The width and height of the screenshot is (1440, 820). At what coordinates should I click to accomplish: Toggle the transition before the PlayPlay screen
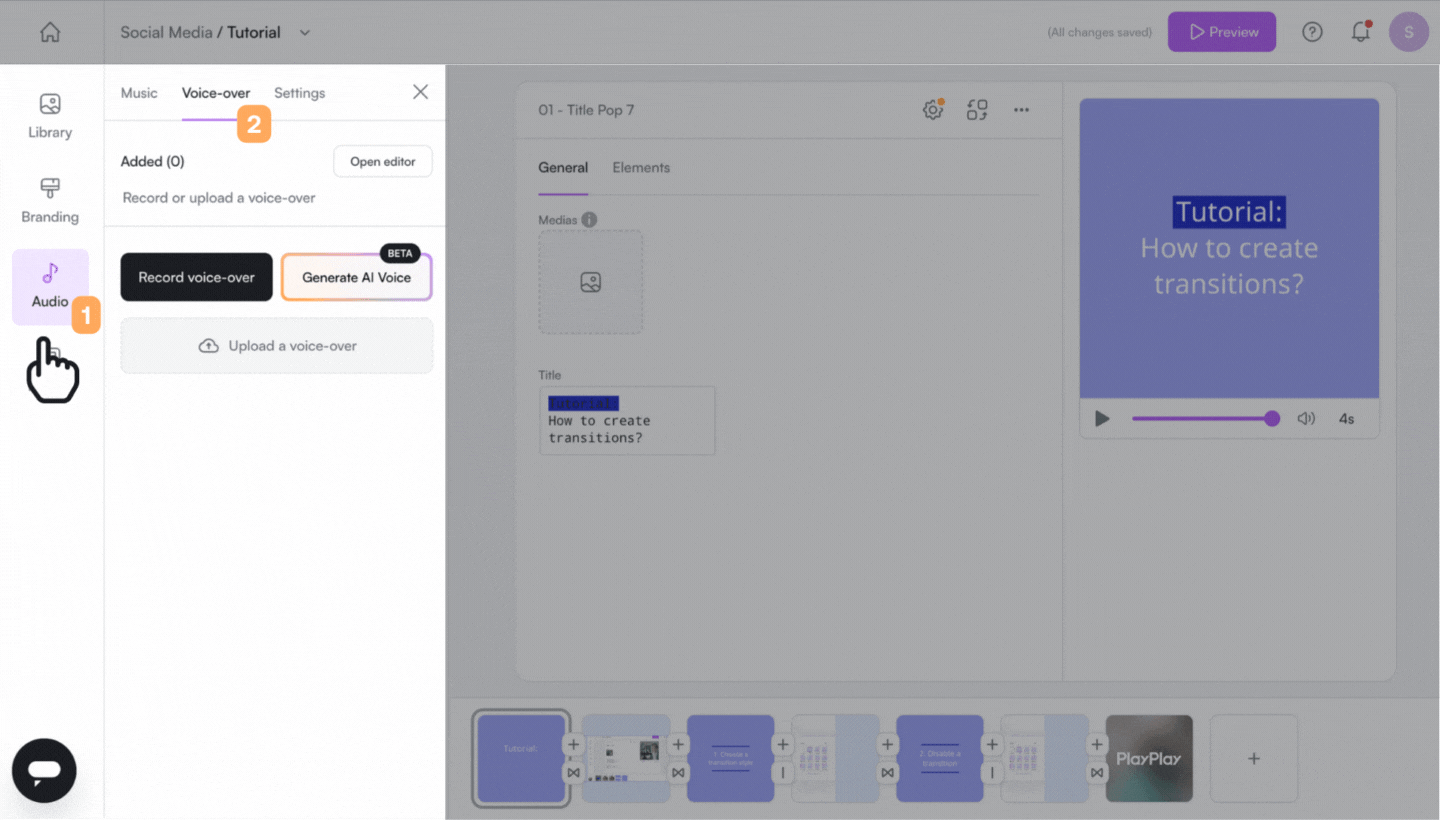[x=1097, y=773]
